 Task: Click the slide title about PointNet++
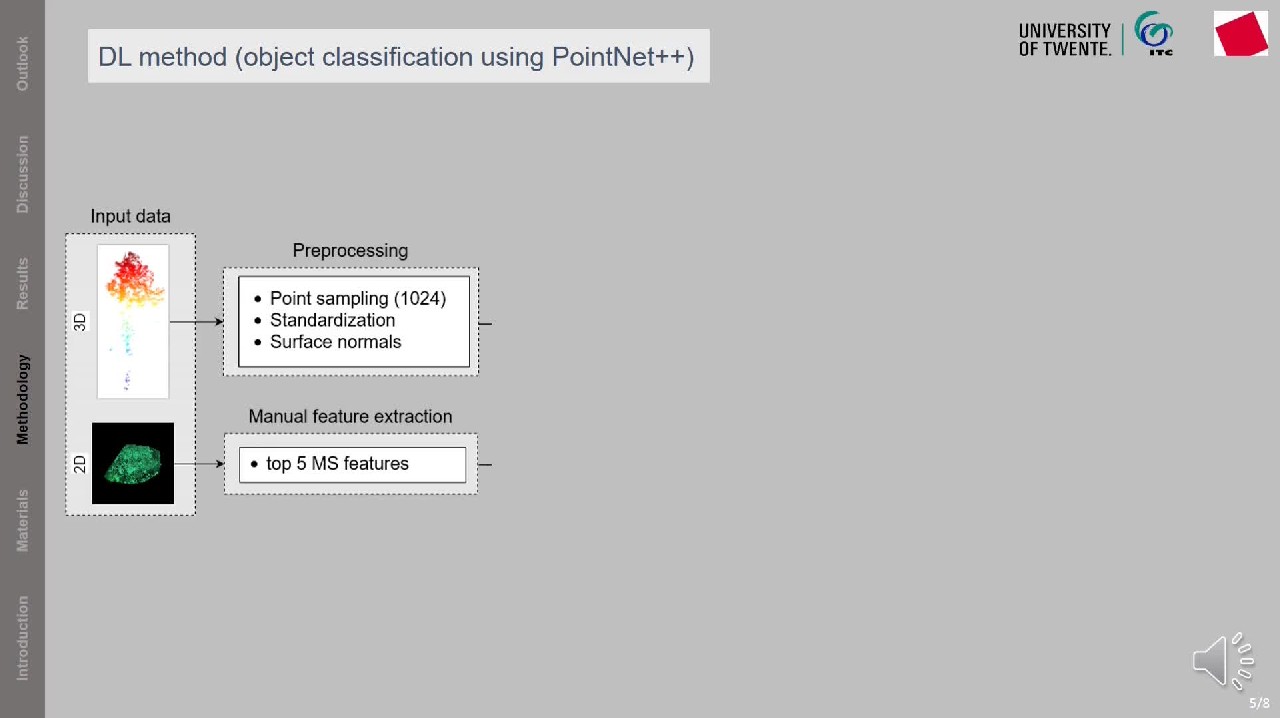click(397, 56)
